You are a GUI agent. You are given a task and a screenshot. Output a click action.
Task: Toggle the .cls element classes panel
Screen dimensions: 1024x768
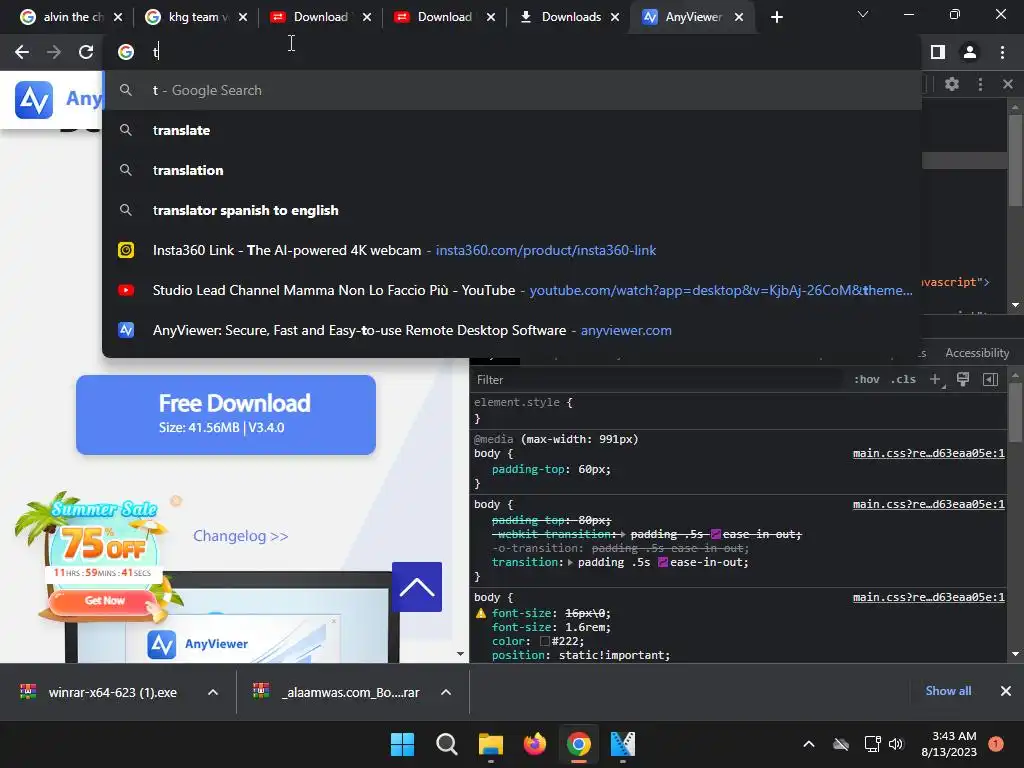point(903,379)
